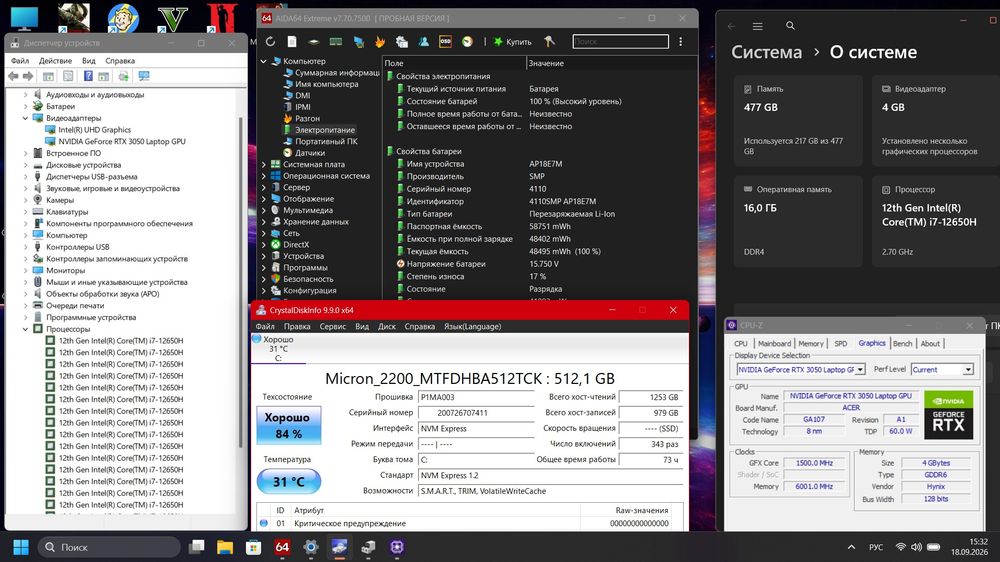Collapse the Компьютер node in AIDA64 tree
Screen dimensions: 1000x562
coord(263,61)
